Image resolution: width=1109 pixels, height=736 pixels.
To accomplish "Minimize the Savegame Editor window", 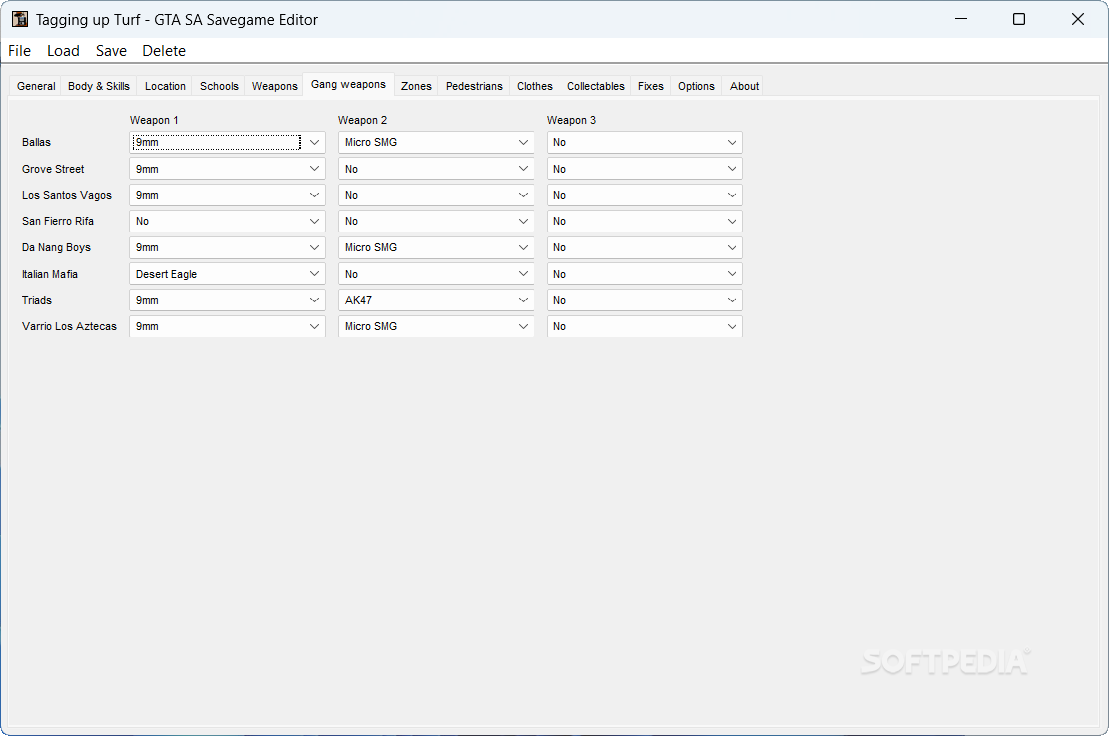I will (x=960, y=19).
